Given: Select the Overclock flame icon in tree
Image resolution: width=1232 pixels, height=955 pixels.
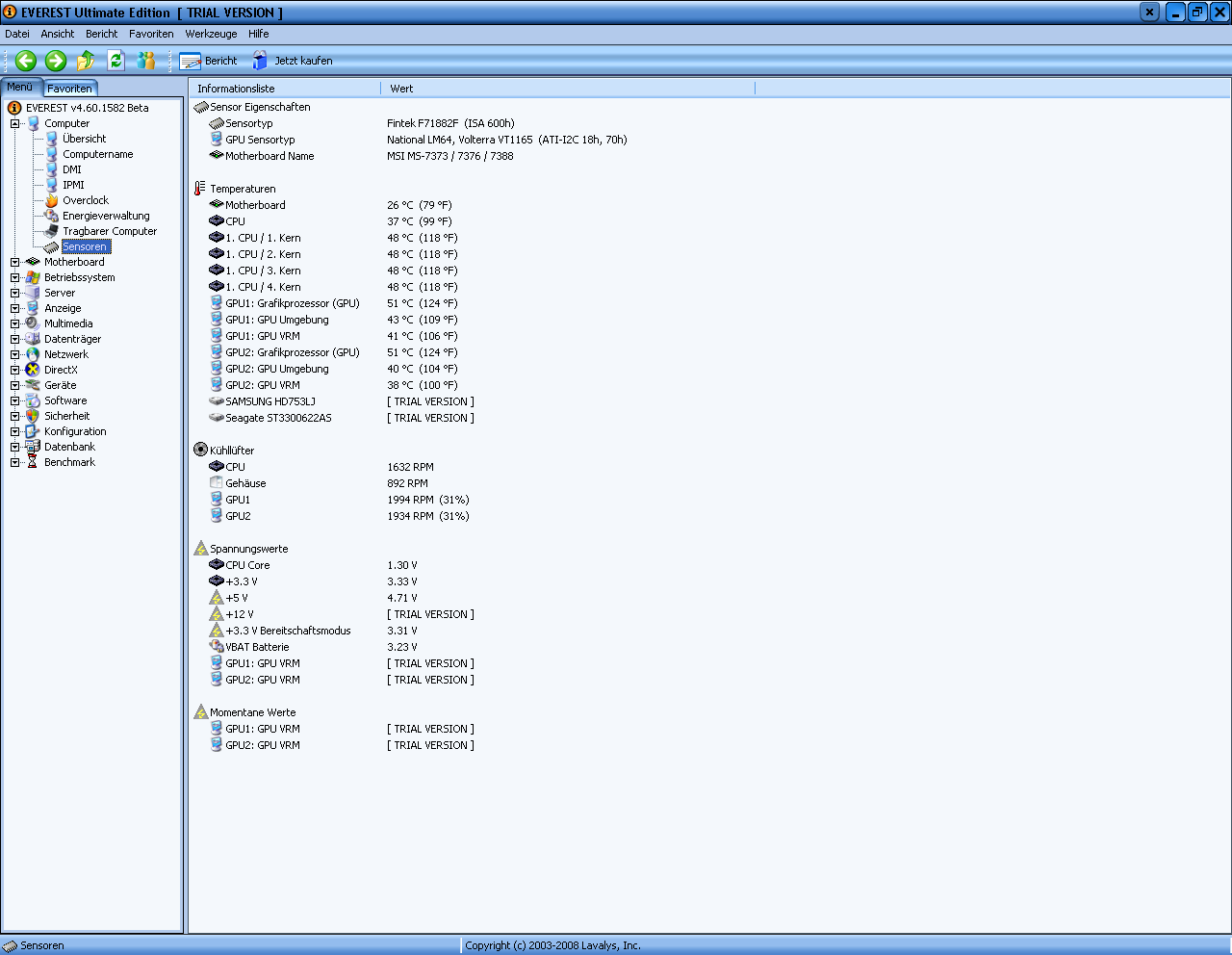Looking at the screenshot, I should (52, 200).
